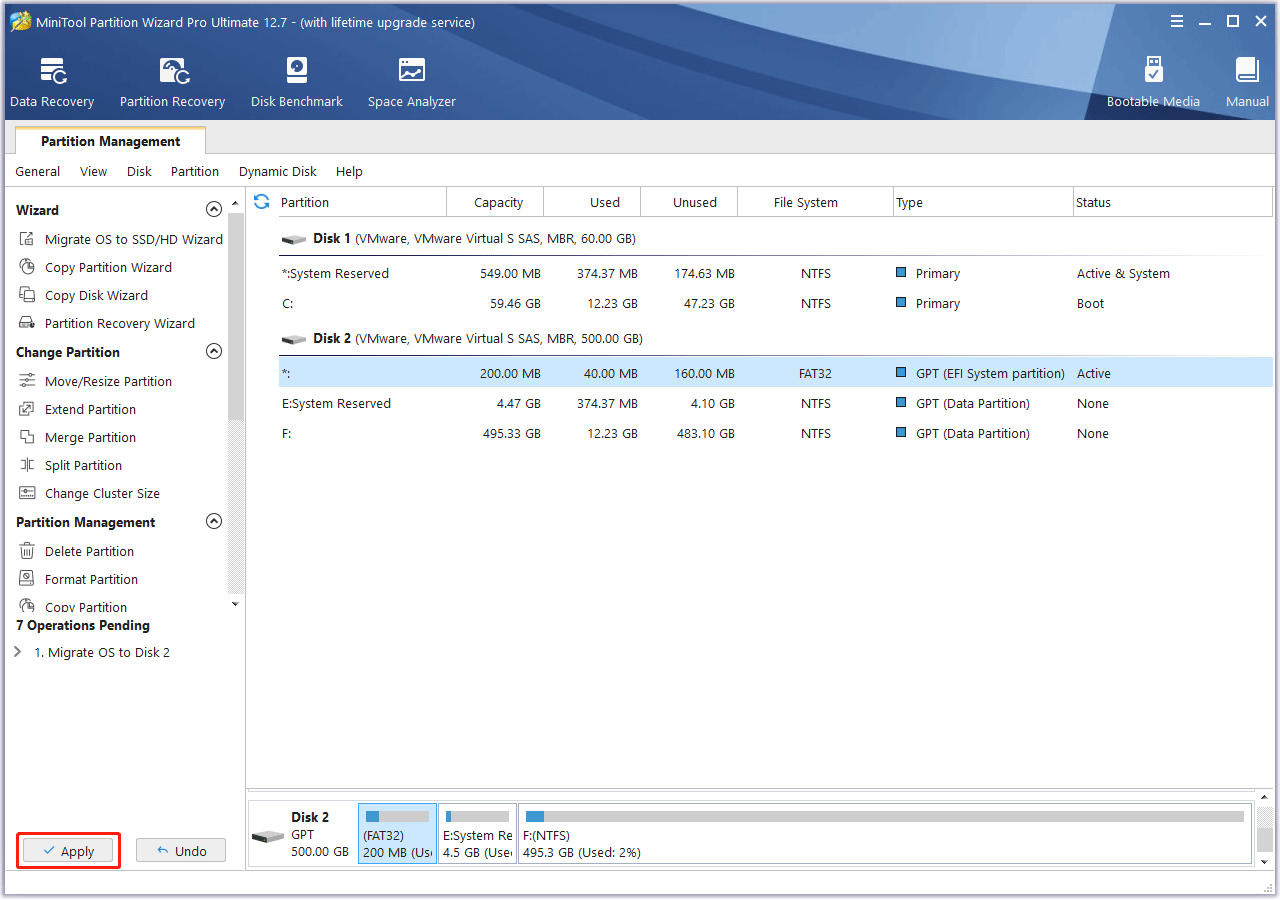Viewport: 1280px width, 900px height.
Task: Collapse the Partition Management sidebar section
Action: click(x=213, y=522)
